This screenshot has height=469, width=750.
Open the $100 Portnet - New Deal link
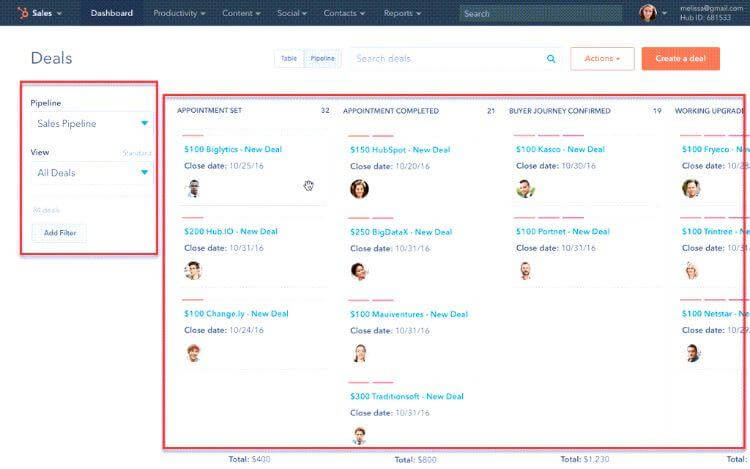tap(562, 231)
